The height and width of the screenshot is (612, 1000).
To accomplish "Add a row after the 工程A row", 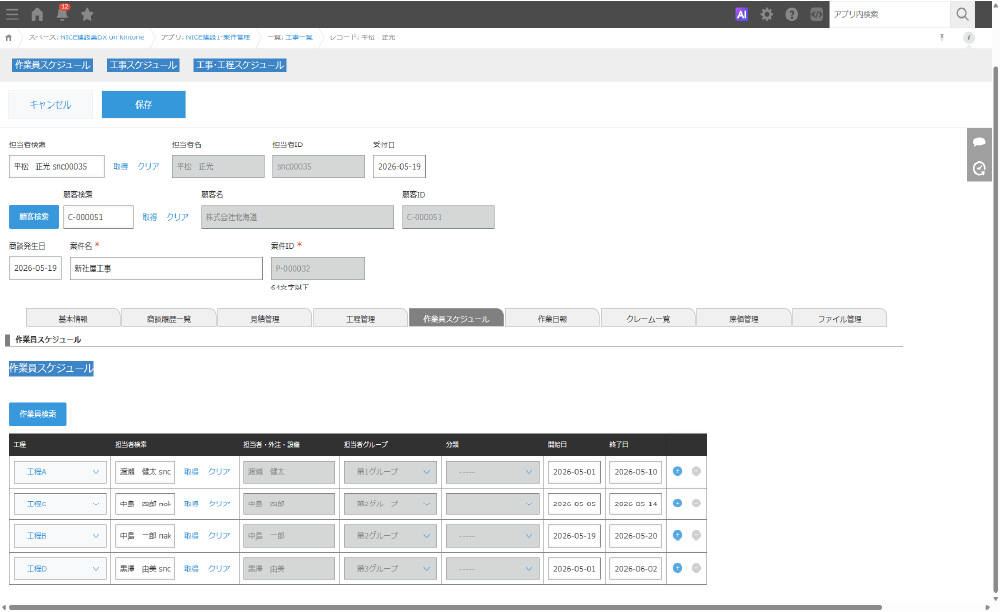I will (x=677, y=471).
